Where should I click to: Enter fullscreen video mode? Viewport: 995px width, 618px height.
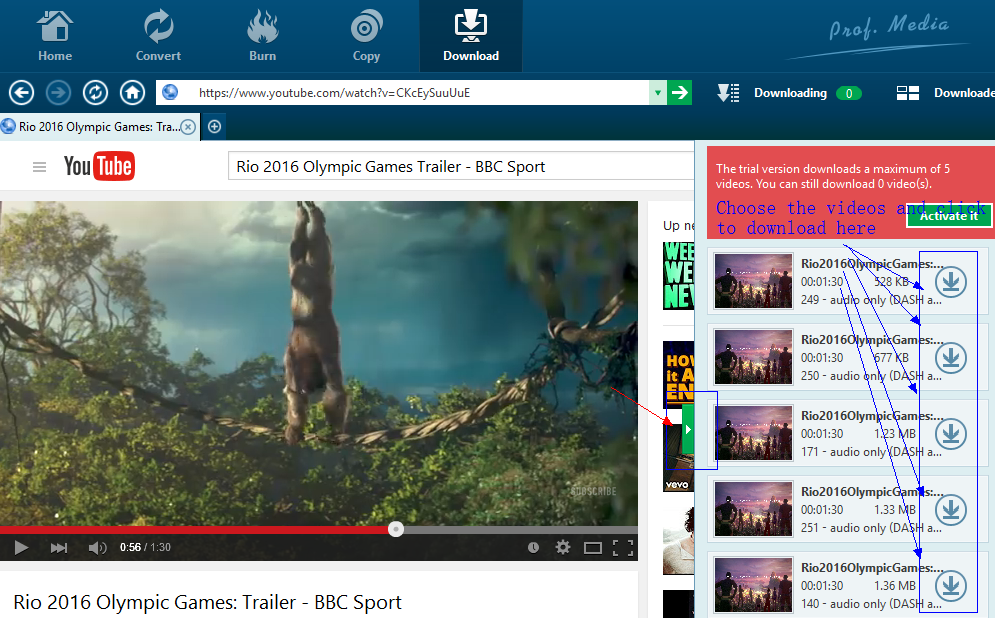coord(623,548)
